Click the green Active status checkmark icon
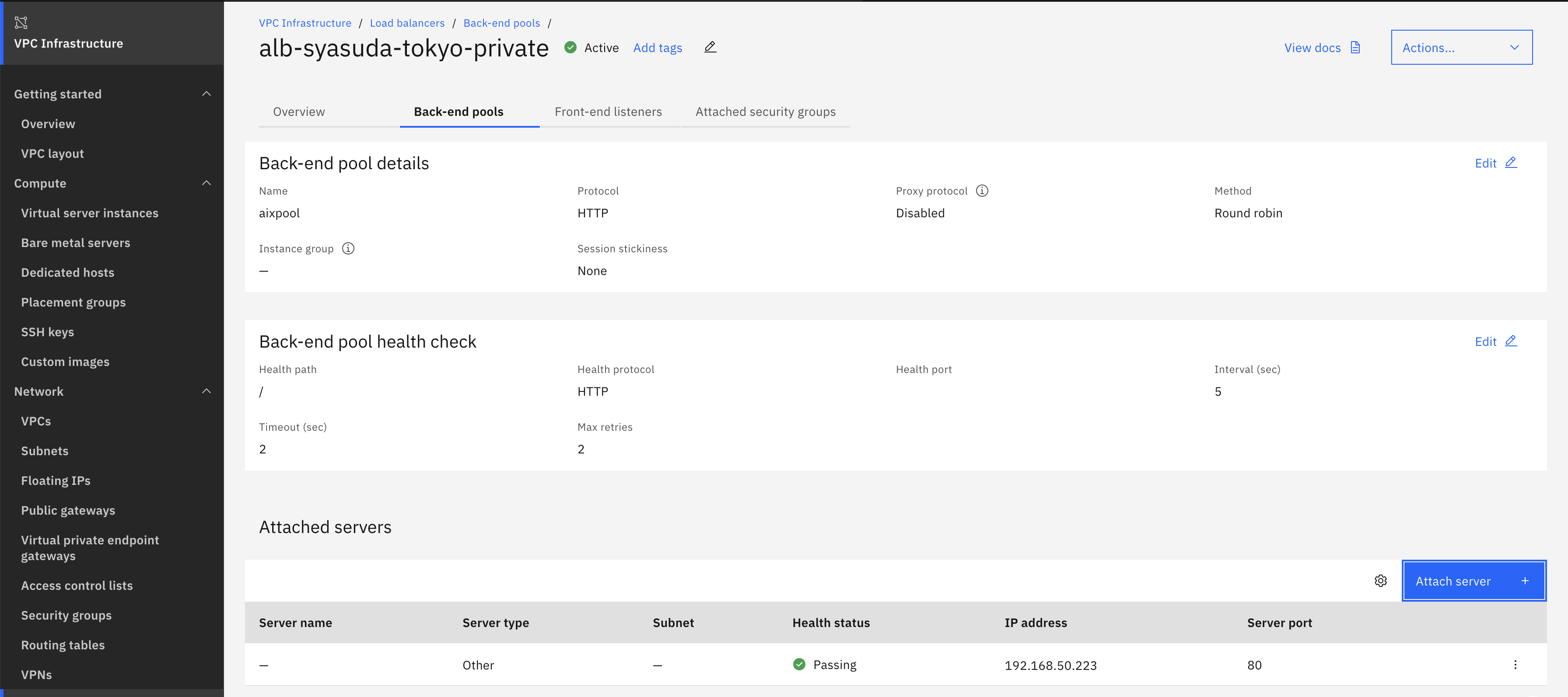Screen dimensions: 1568x697 point(570,47)
